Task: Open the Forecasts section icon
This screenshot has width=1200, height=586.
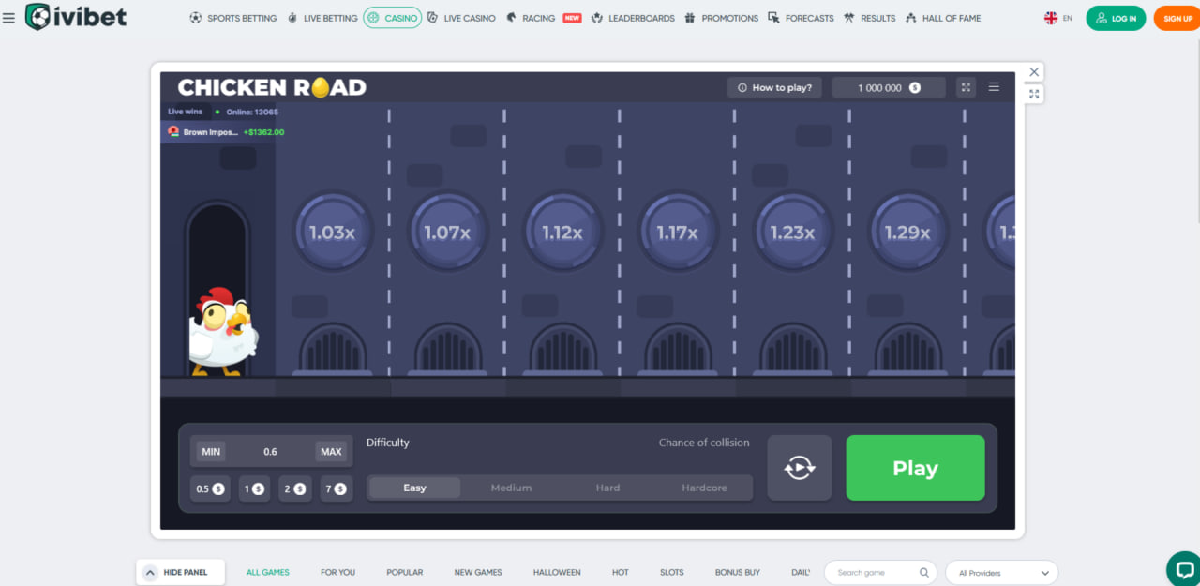Action: tap(773, 17)
